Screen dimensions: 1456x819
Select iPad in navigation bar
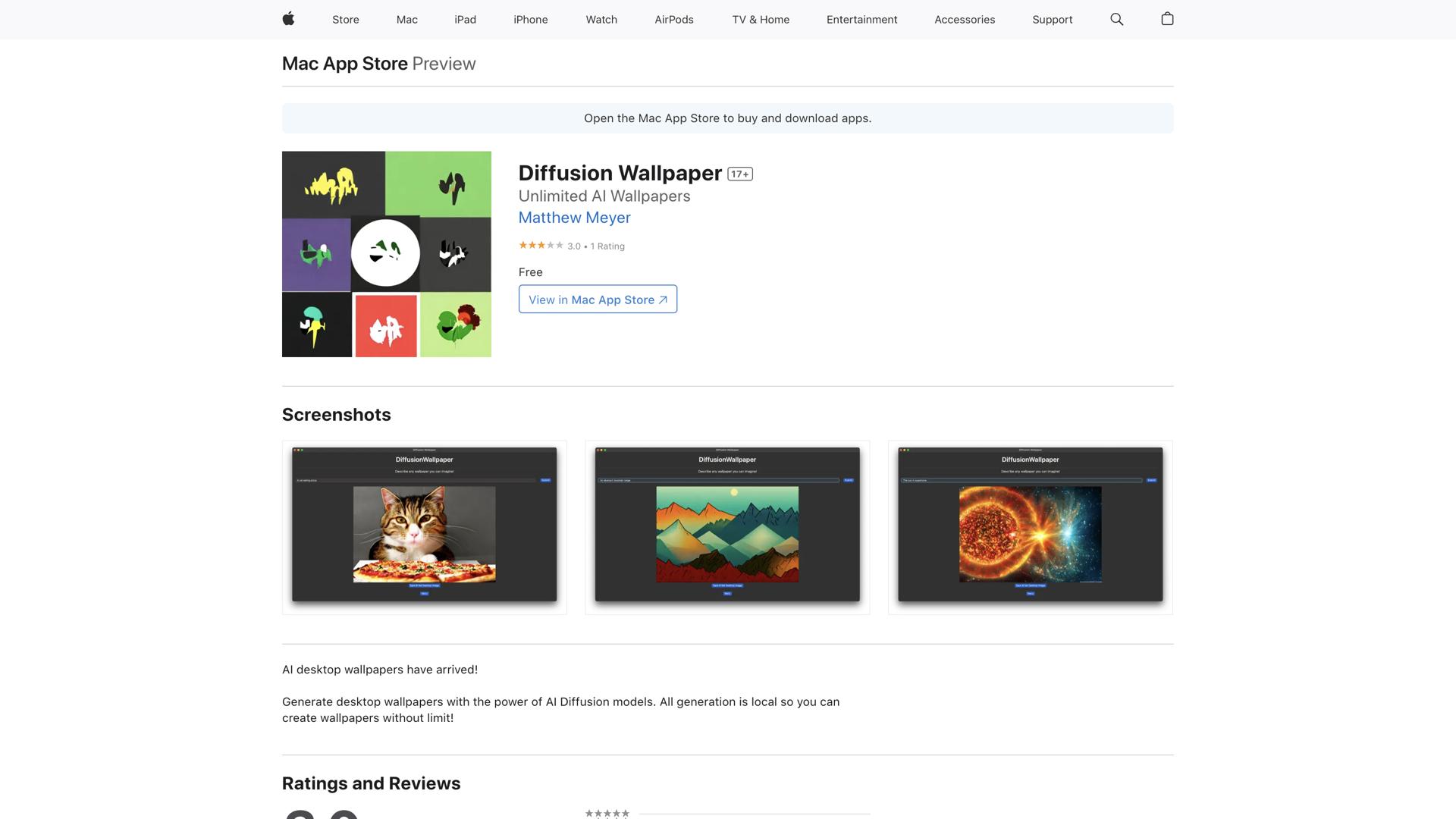(x=465, y=20)
